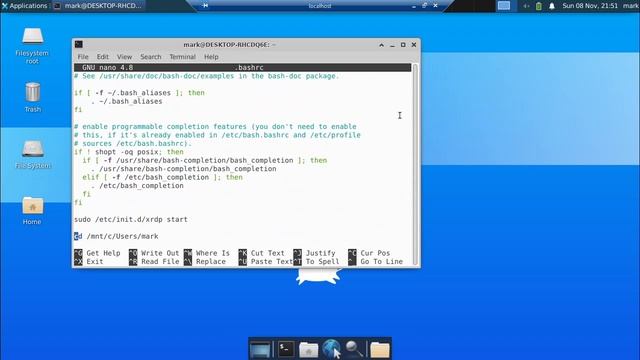The height and width of the screenshot is (360, 640).
Task: Select the File System desktop icon
Action: (x=33, y=154)
